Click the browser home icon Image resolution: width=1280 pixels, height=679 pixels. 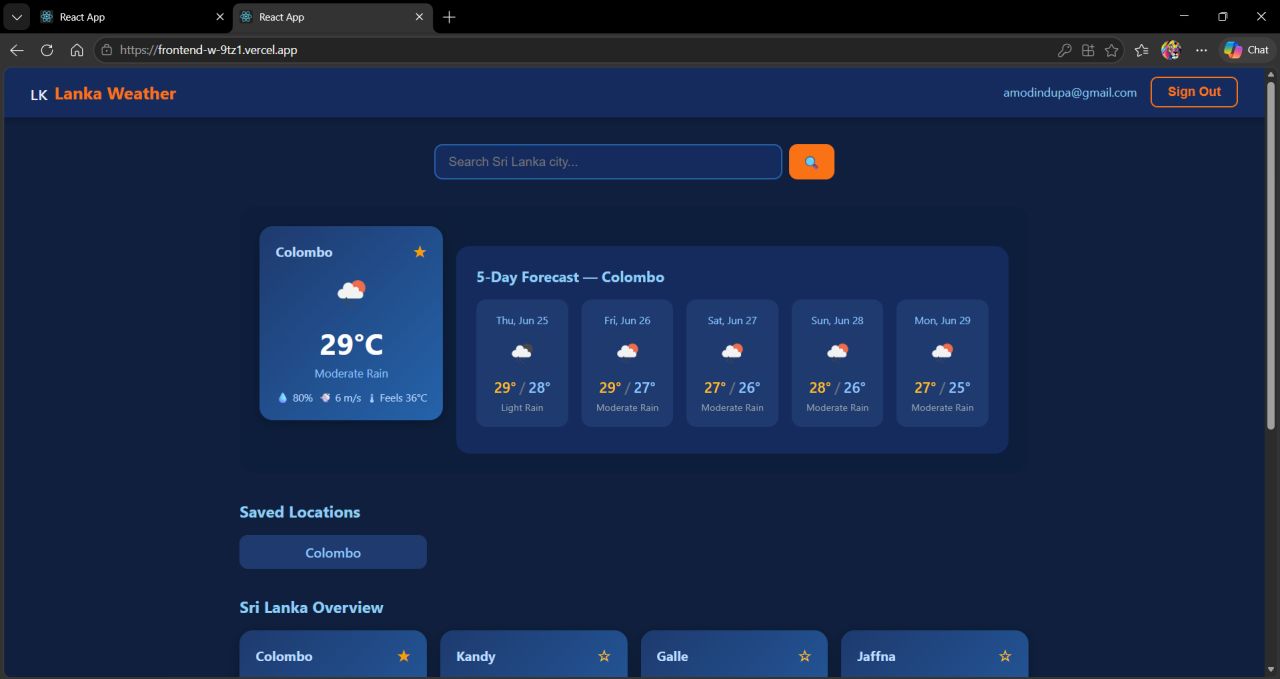[x=77, y=50]
